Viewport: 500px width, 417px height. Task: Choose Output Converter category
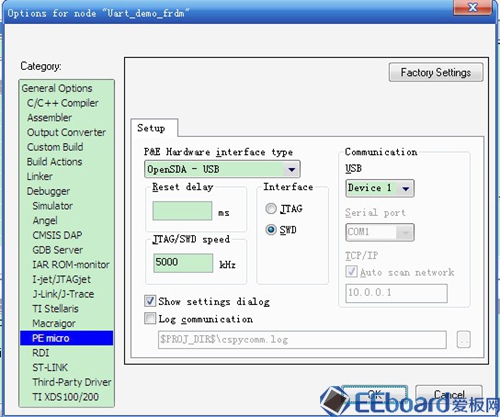pyautogui.click(x=66, y=132)
